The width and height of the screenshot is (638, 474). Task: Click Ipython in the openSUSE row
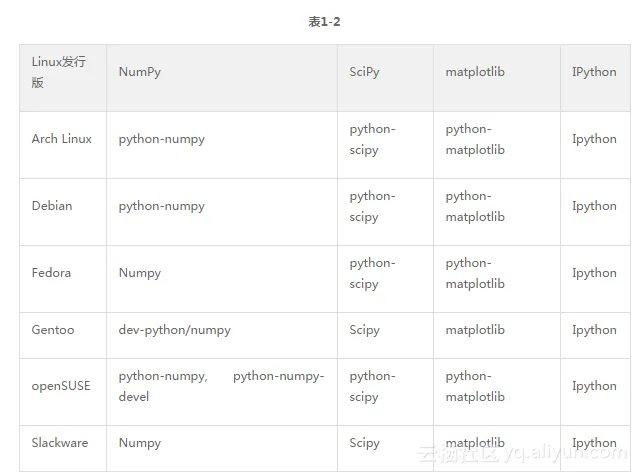pyautogui.click(x=594, y=386)
